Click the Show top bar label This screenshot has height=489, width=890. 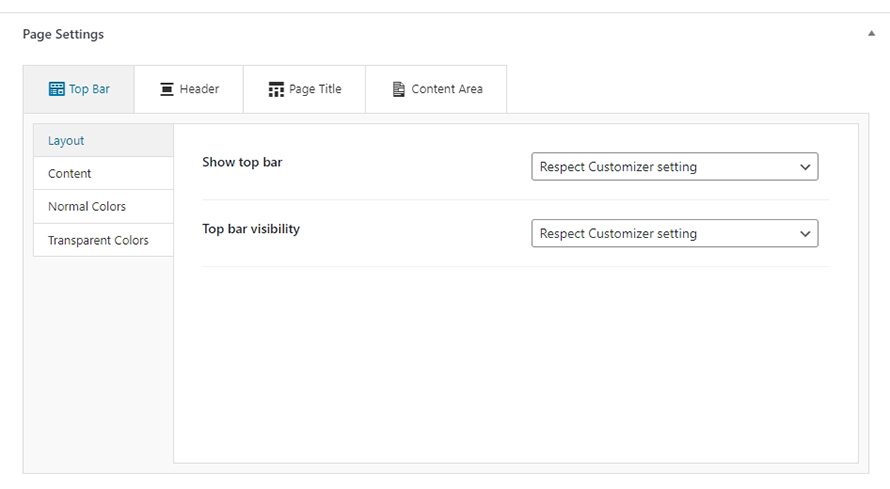[x=242, y=162]
